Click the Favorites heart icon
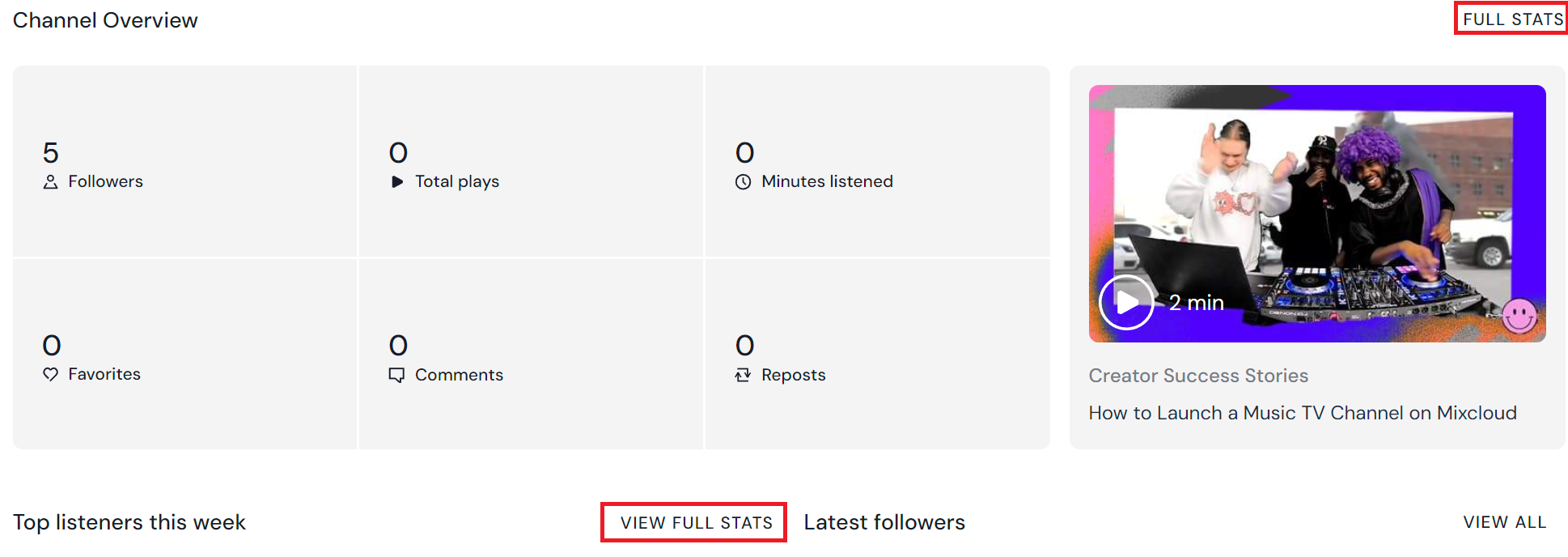Viewport: 1568px width, 557px height. click(x=50, y=374)
